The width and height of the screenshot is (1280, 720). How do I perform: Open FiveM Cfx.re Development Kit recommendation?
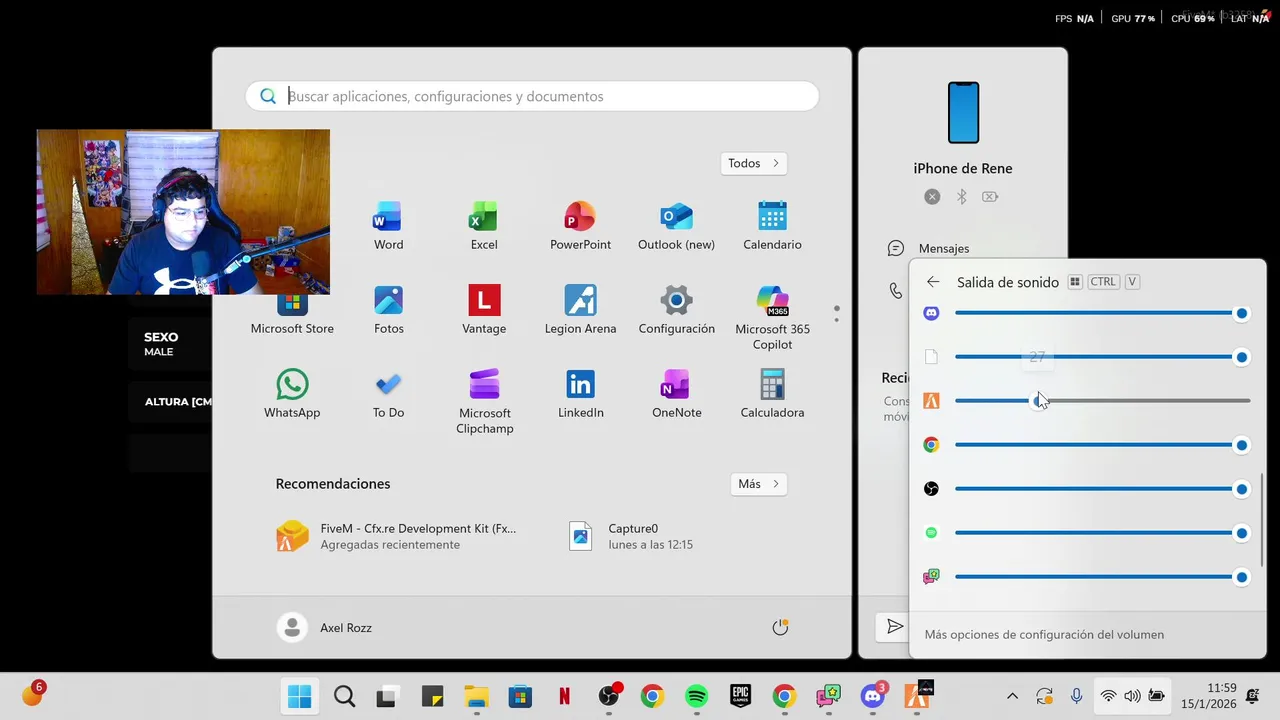pyautogui.click(x=397, y=536)
